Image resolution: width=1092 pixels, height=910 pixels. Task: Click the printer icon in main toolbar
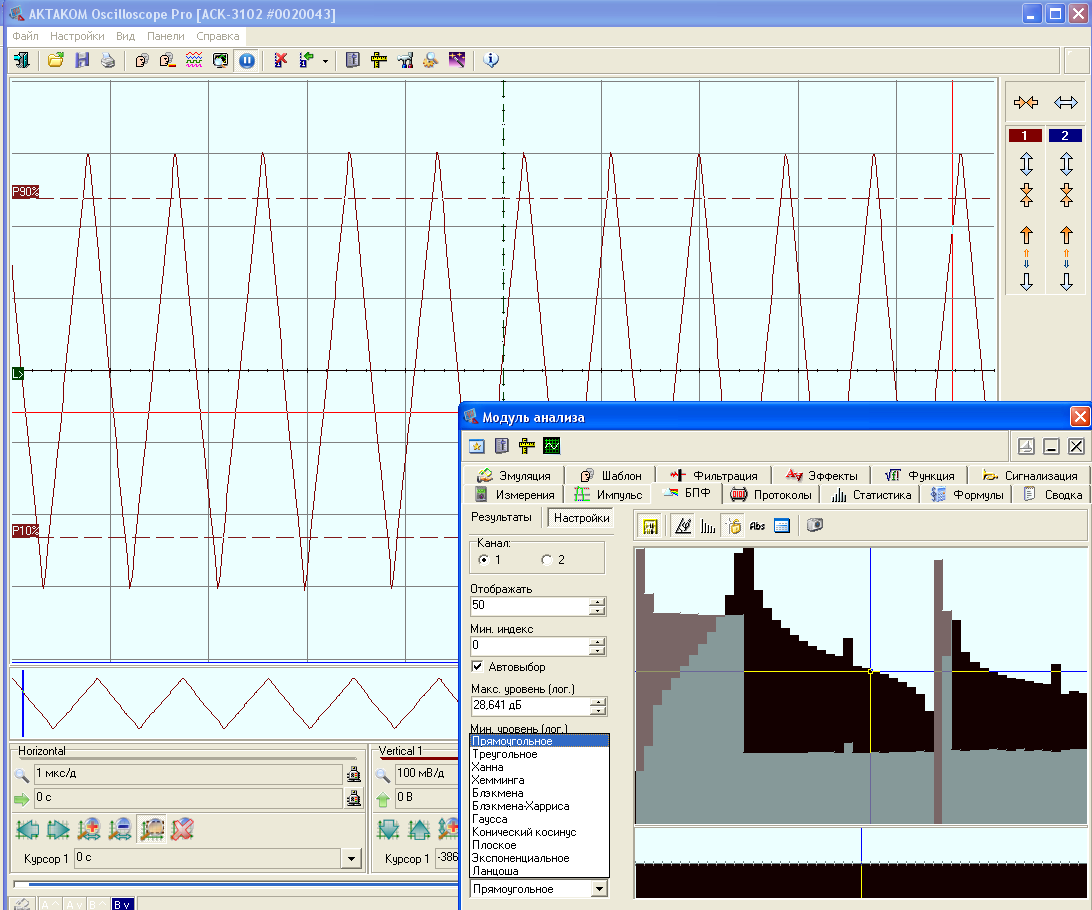[108, 60]
